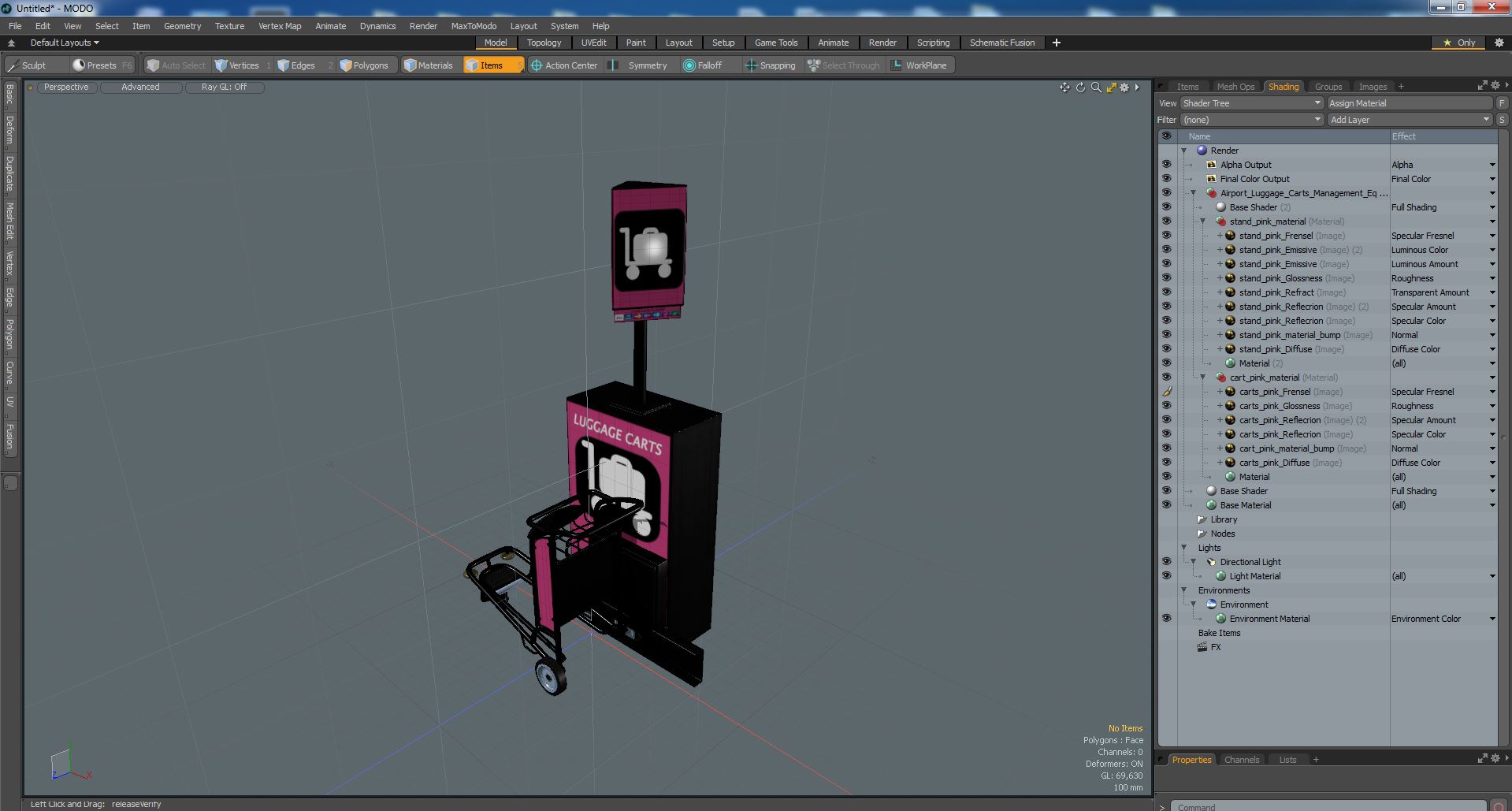
Task: Switch to the Channels tab
Action: tap(1241, 760)
